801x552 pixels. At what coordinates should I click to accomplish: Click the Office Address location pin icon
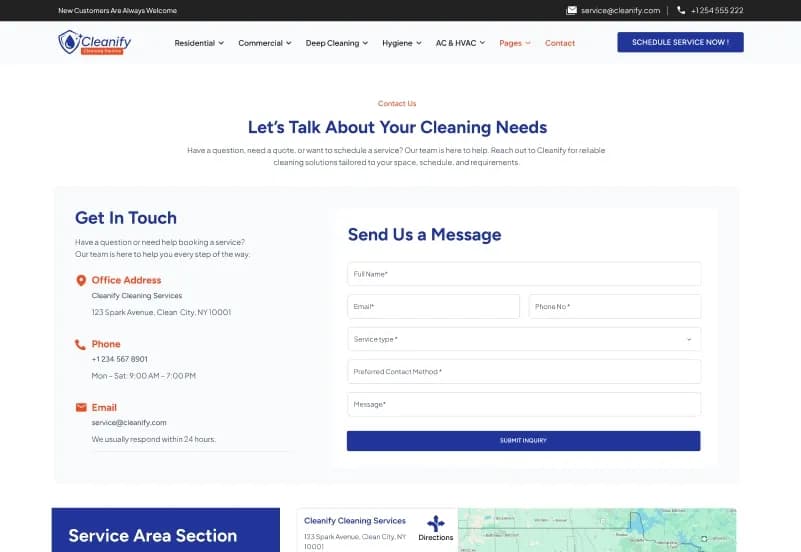coord(81,280)
